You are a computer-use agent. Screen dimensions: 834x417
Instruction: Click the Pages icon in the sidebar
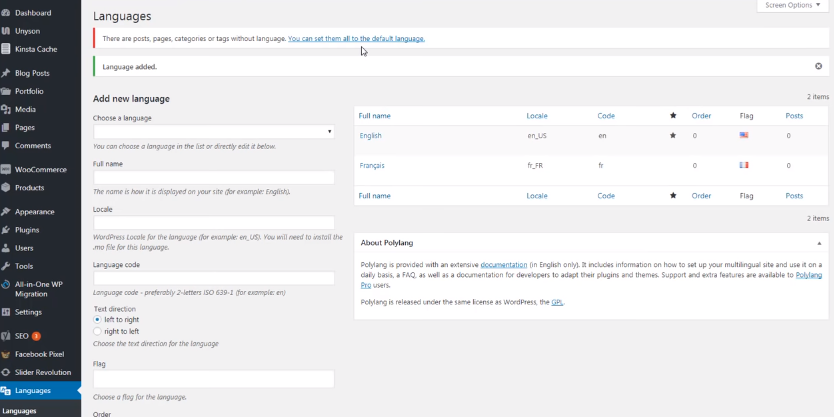(x=5, y=127)
